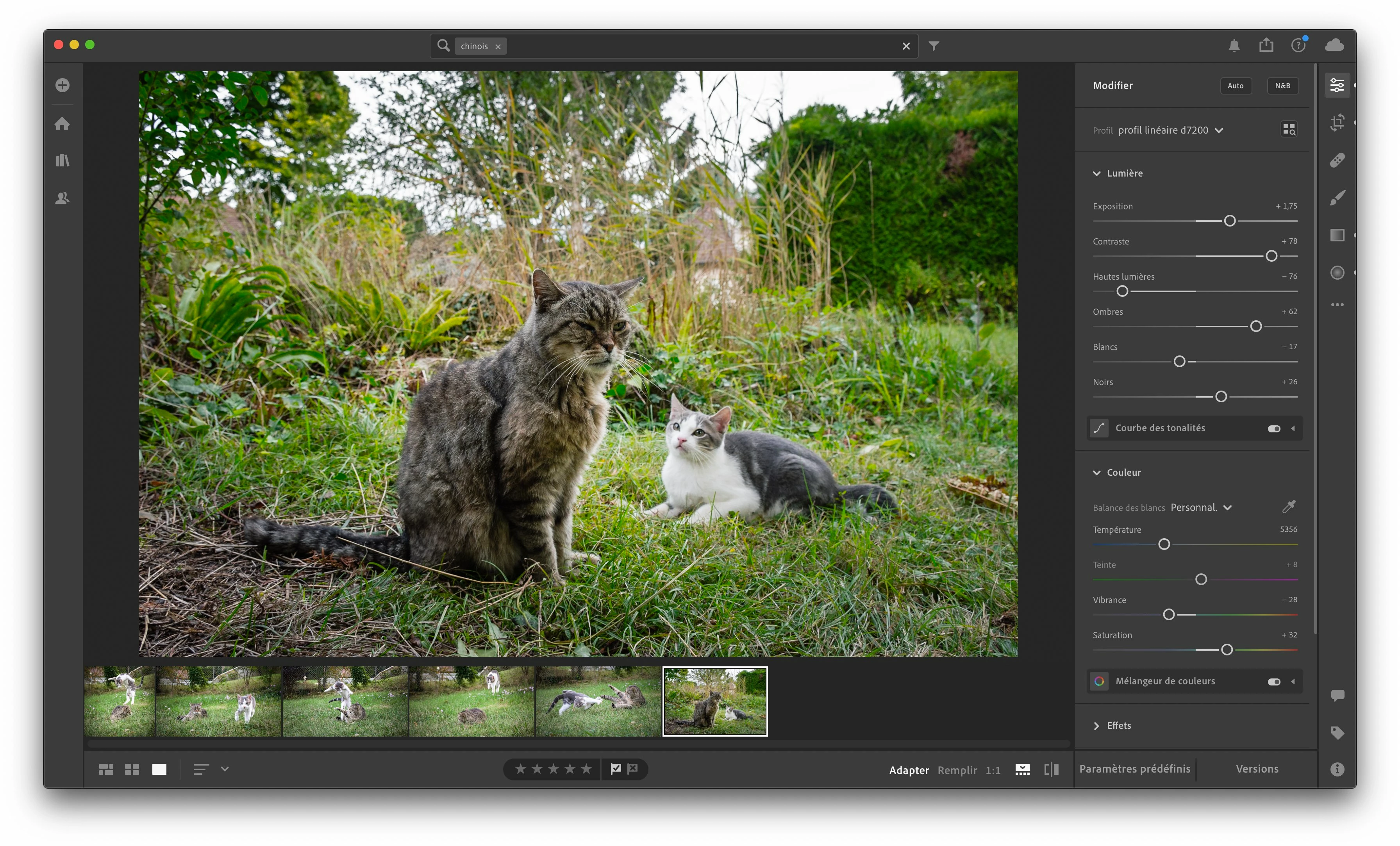Screen dimensions: 1400x846
Task: Click the share export icon
Action: pos(1266,45)
